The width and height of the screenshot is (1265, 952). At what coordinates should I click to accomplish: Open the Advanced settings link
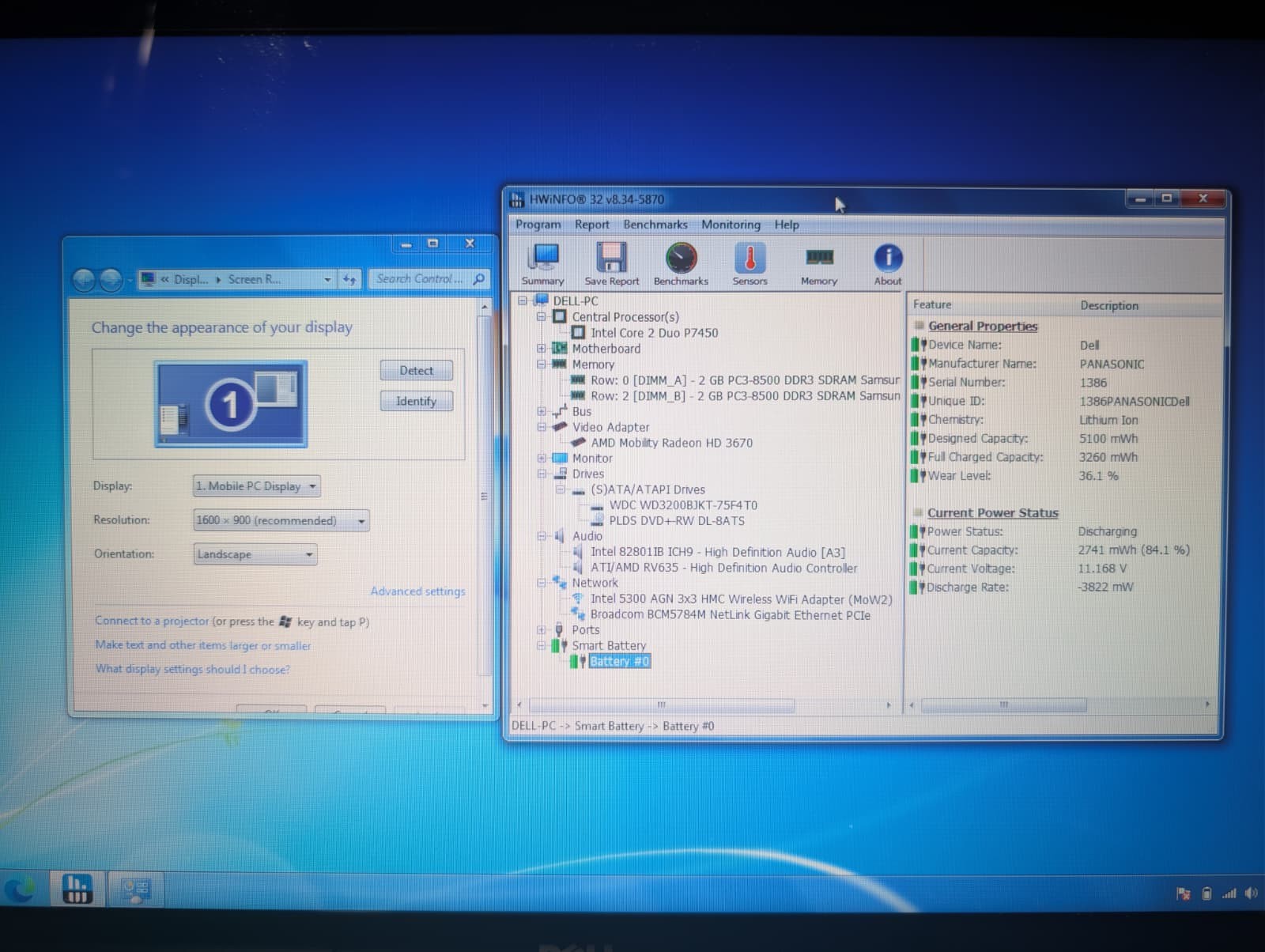coord(418,591)
